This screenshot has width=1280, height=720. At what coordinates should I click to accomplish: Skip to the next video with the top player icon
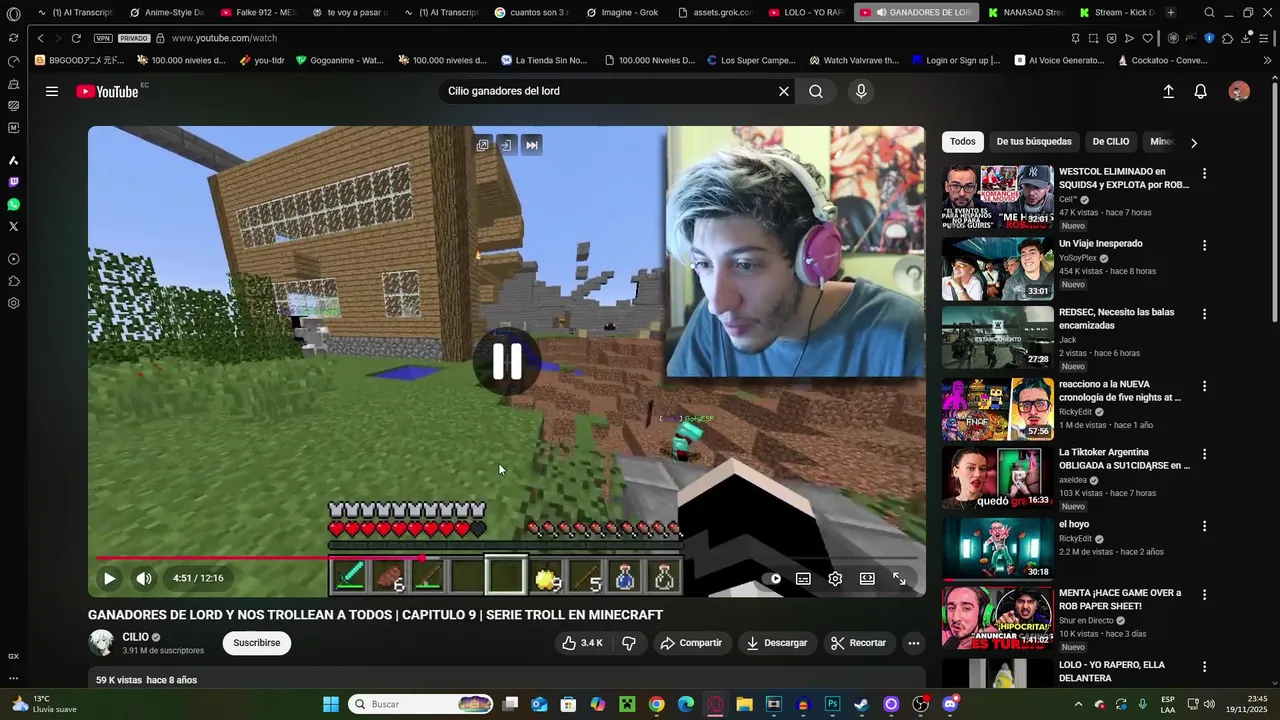532,145
